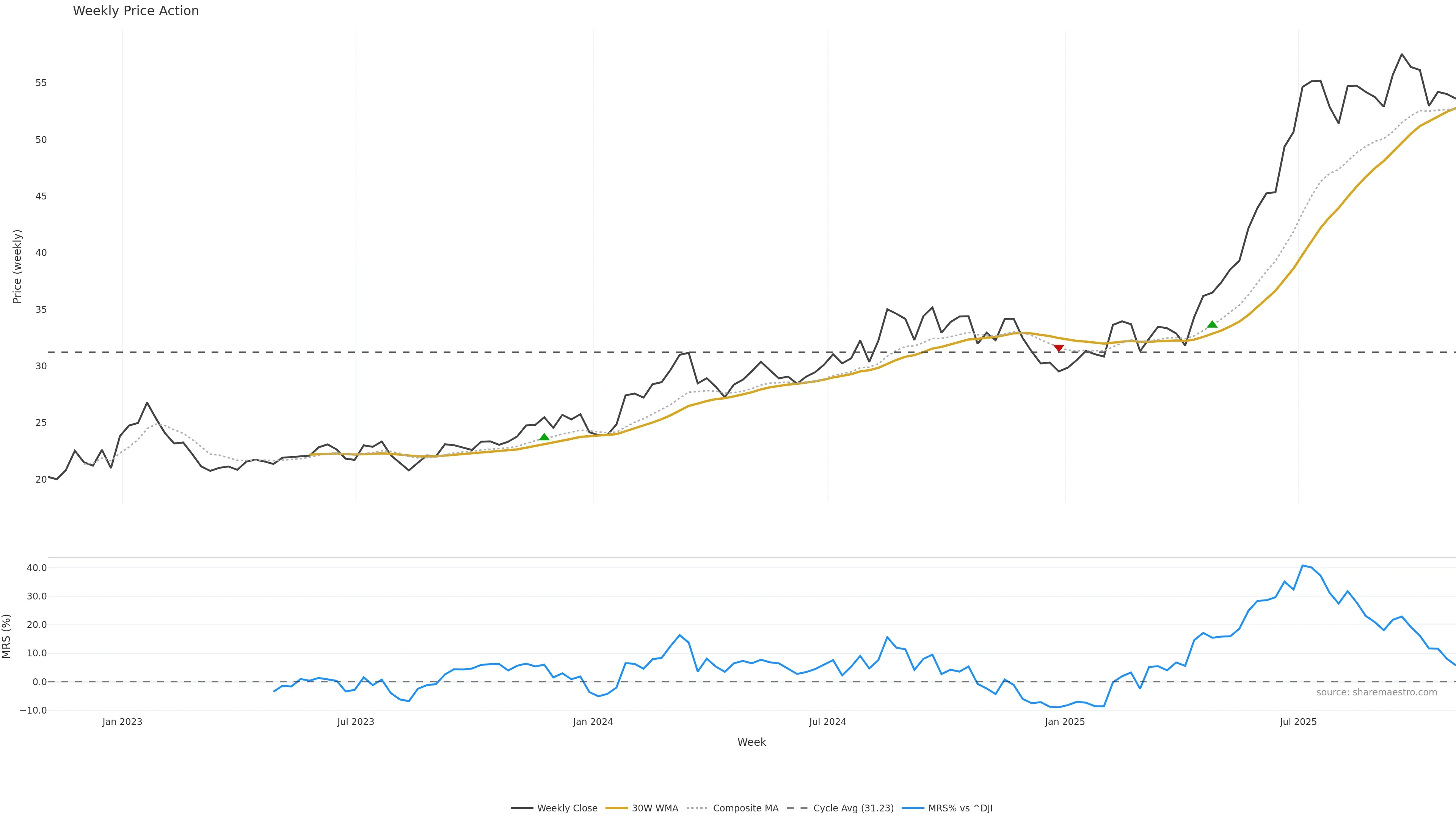
Task: Click the Jan 2024 x-axis tick label
Action: pyautogui.click(x=593, y=722)
